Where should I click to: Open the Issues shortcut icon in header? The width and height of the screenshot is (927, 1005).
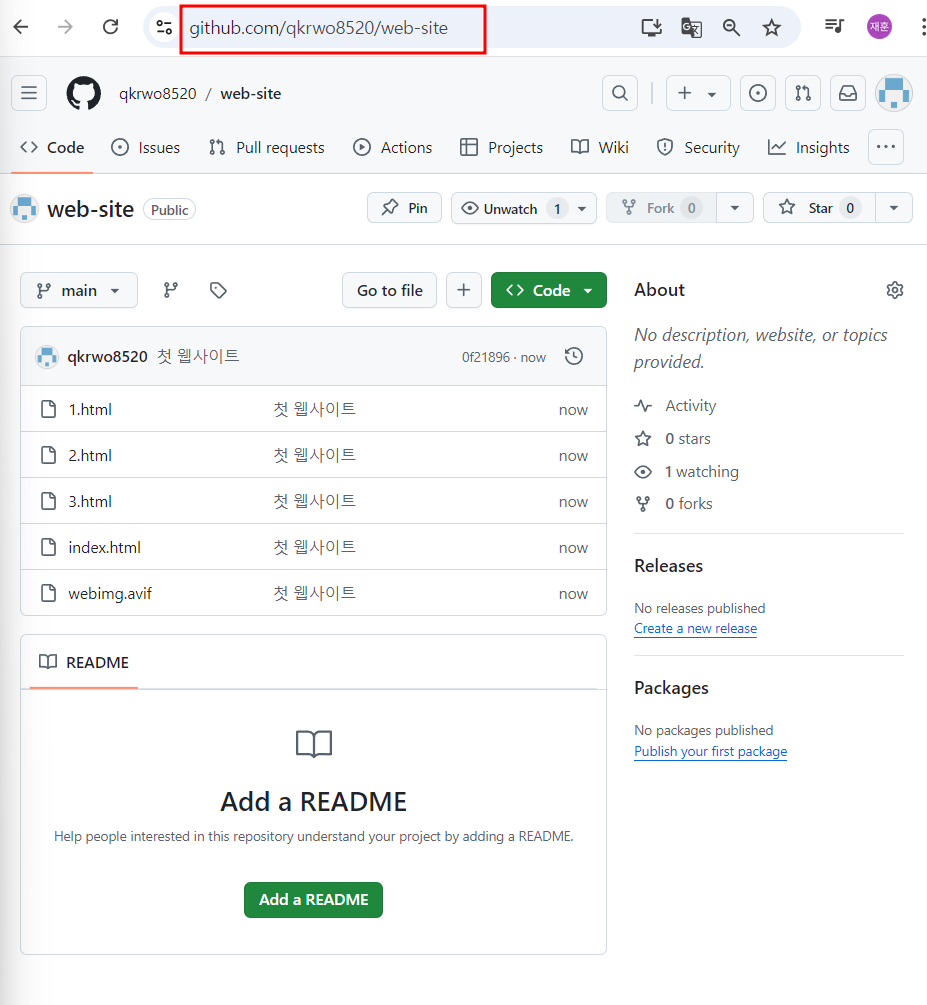(758, 93)
